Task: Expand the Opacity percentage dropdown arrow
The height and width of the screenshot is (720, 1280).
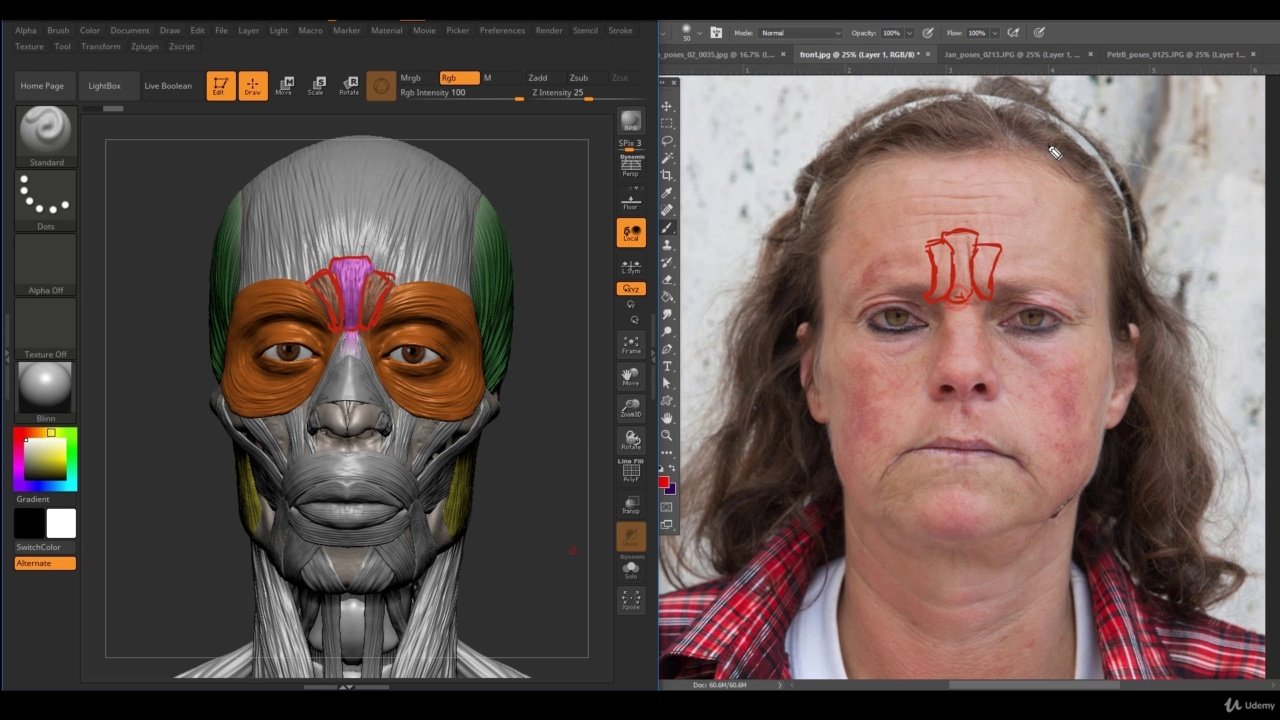Action: (909, 33)
